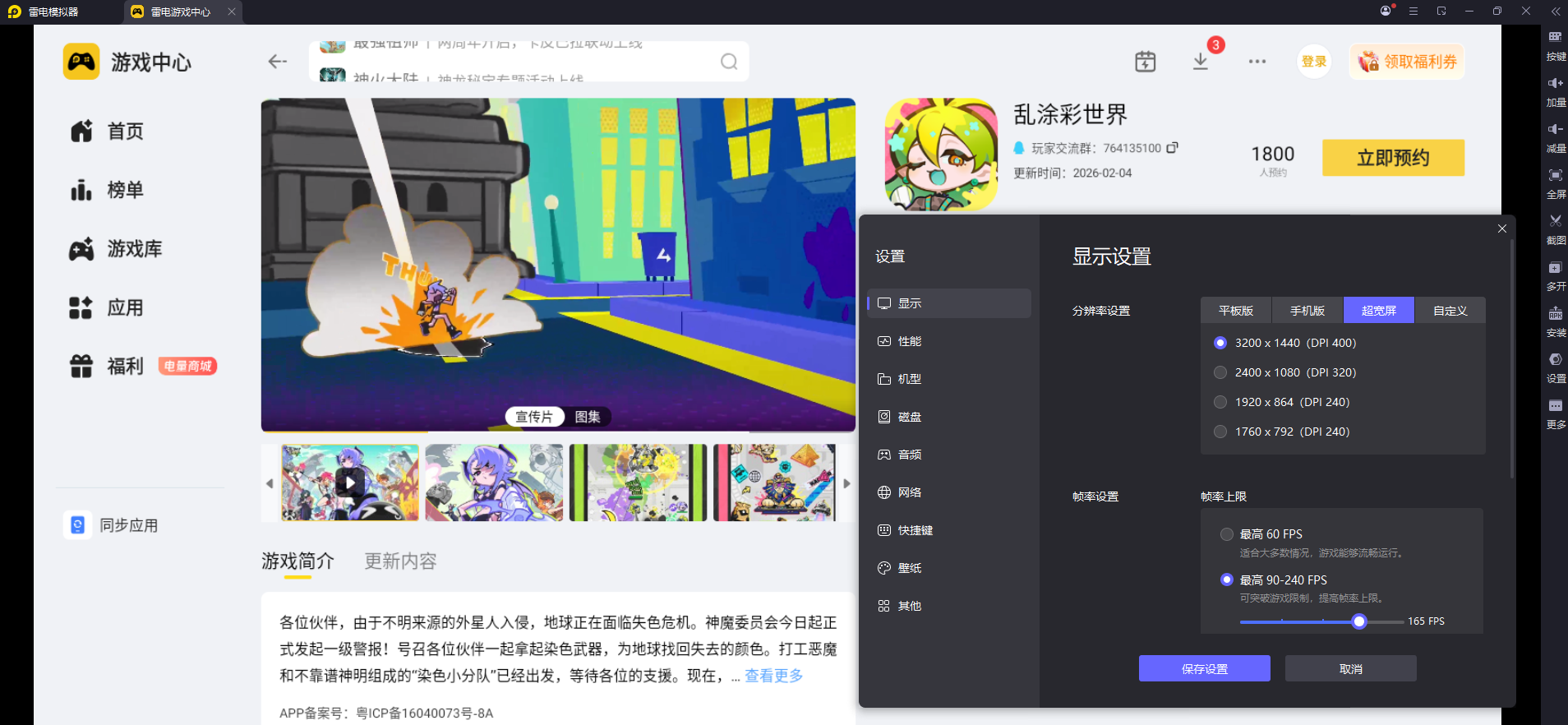Open 音频 audio settings category

(949, 455)
